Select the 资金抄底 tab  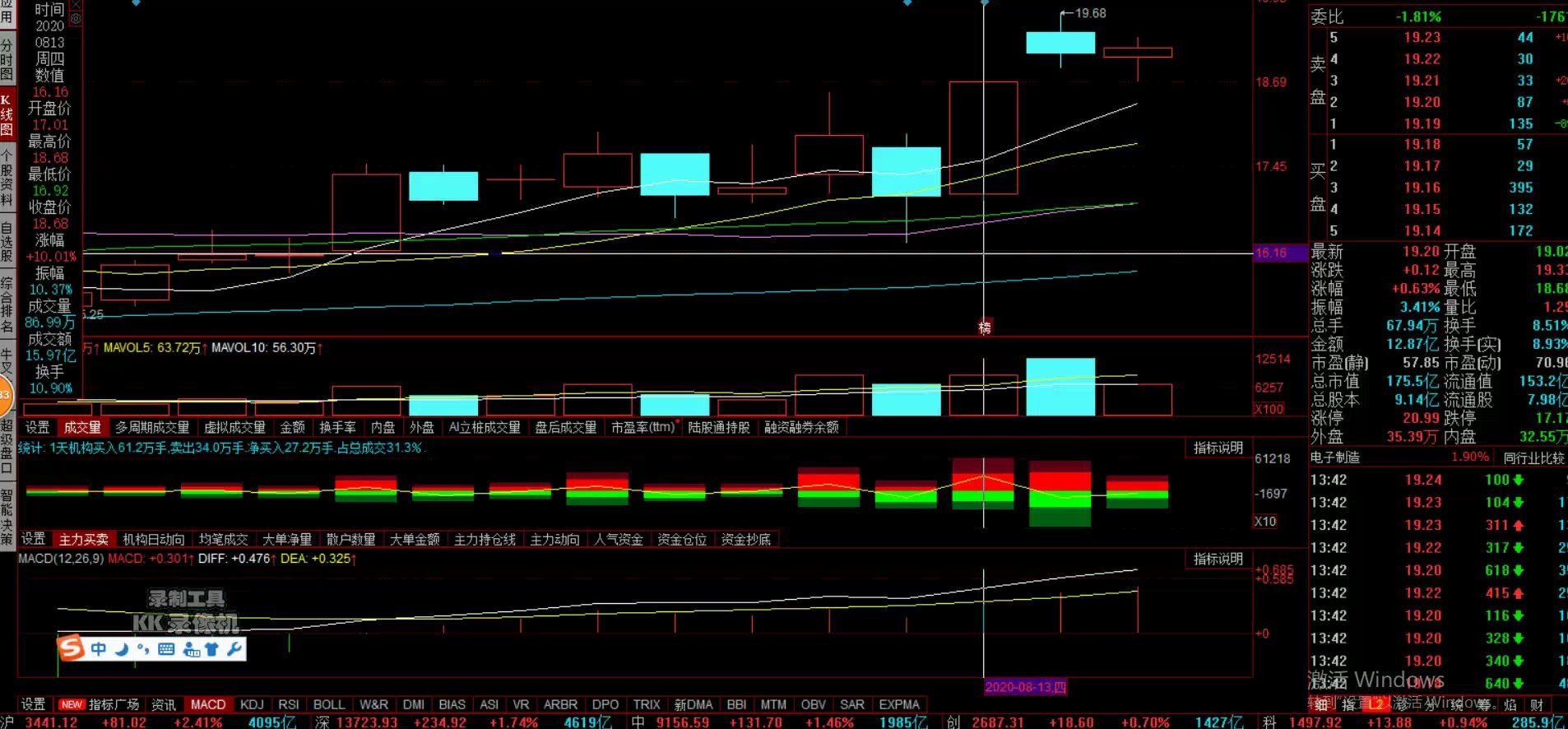[746, 539]
